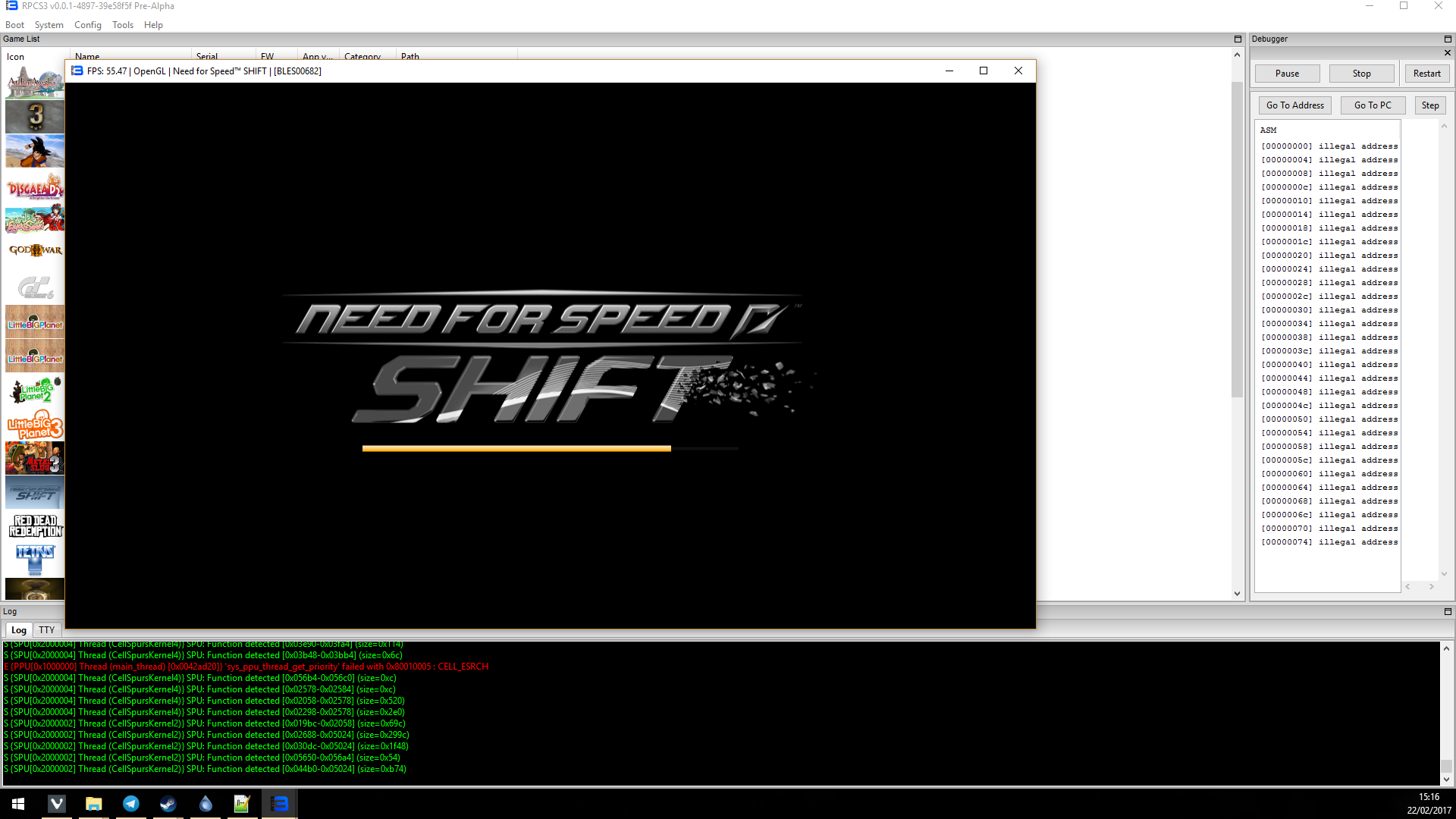Click the Disgaea D2 game icon
Screen dimensions: 1456x819
[x=35, y=187]
